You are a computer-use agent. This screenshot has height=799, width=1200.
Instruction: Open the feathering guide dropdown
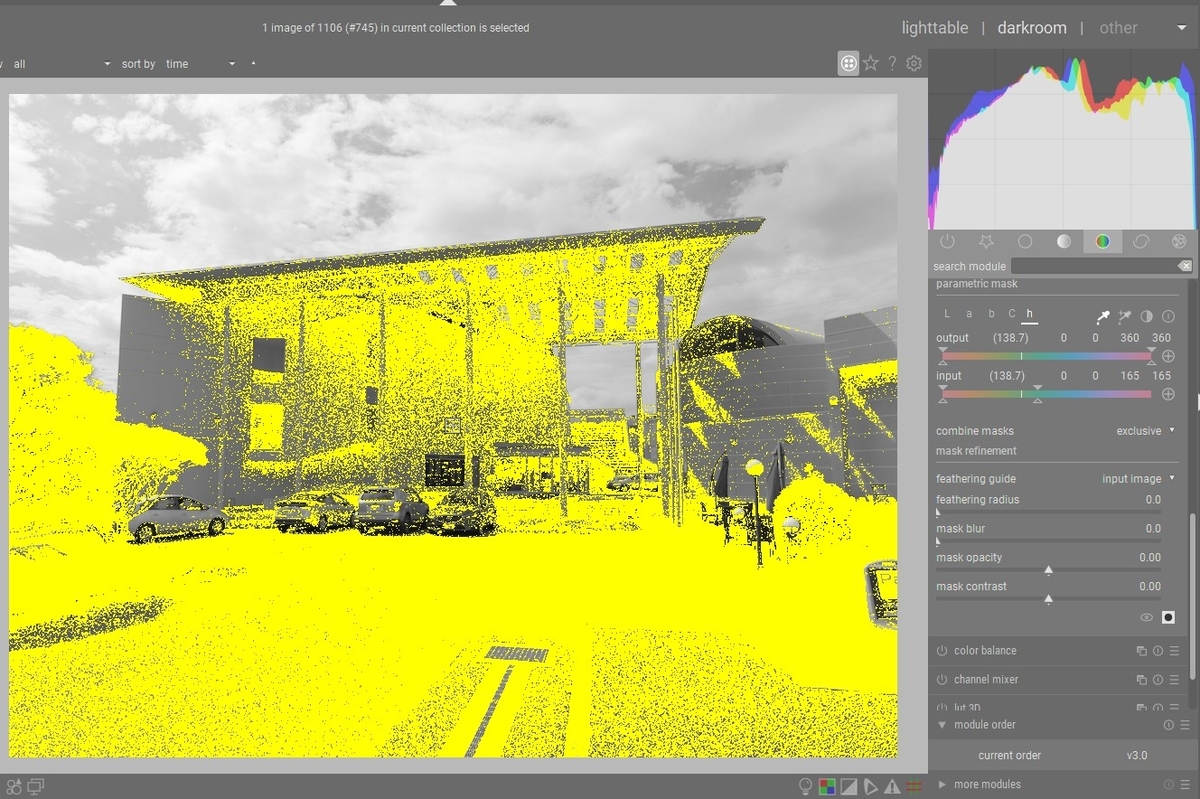[x=1138, y=479]
